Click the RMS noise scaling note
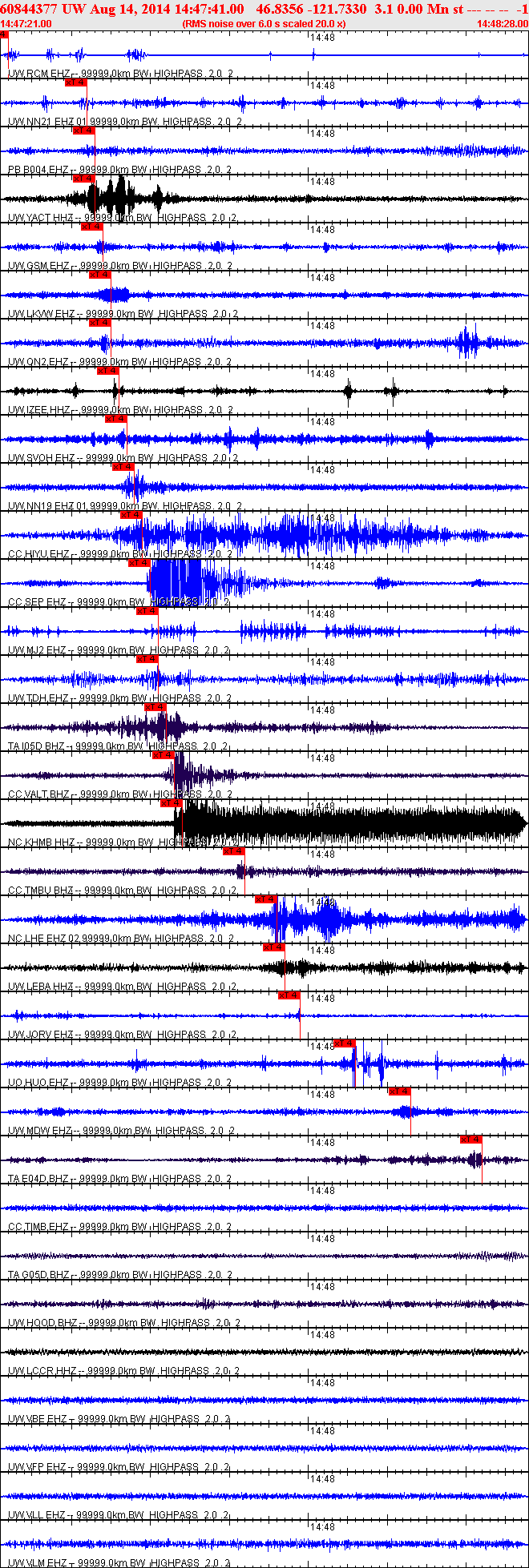Viewport: 529px width, 1568px height. [x=264, y=24]
